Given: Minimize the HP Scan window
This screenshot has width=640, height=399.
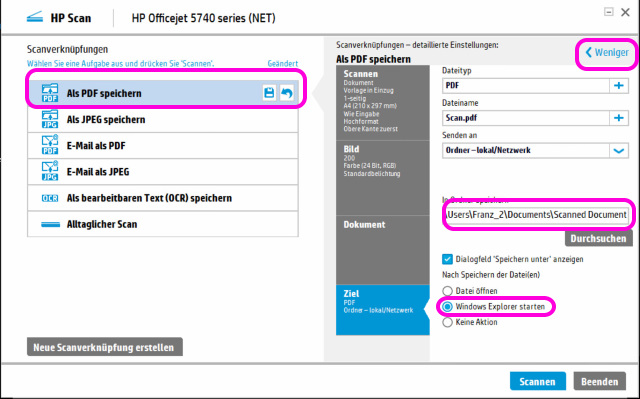Looking at the screenshot, I should tap(609, 12).
